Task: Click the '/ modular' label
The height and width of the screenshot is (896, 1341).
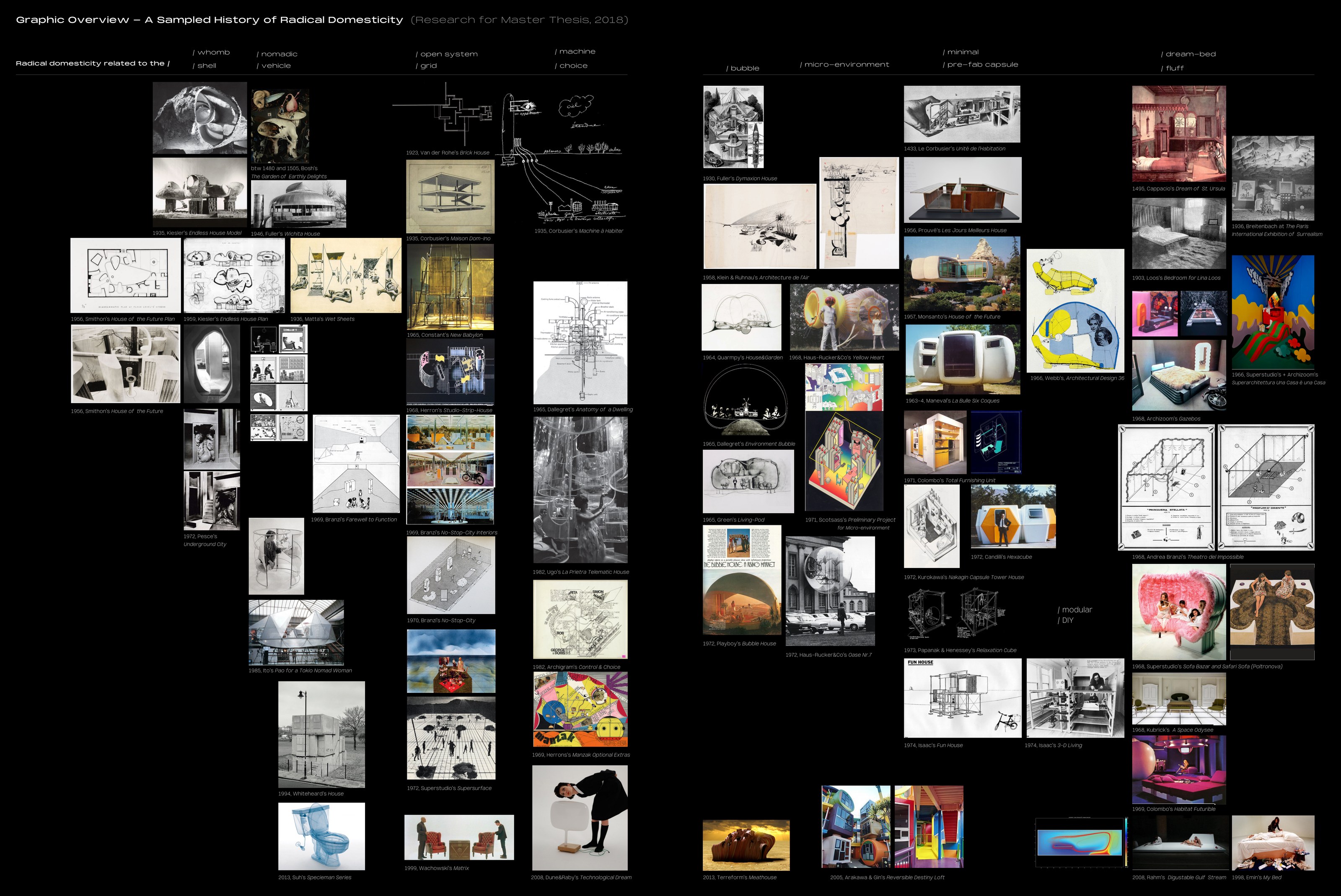Action: [x=1074, y=610]
